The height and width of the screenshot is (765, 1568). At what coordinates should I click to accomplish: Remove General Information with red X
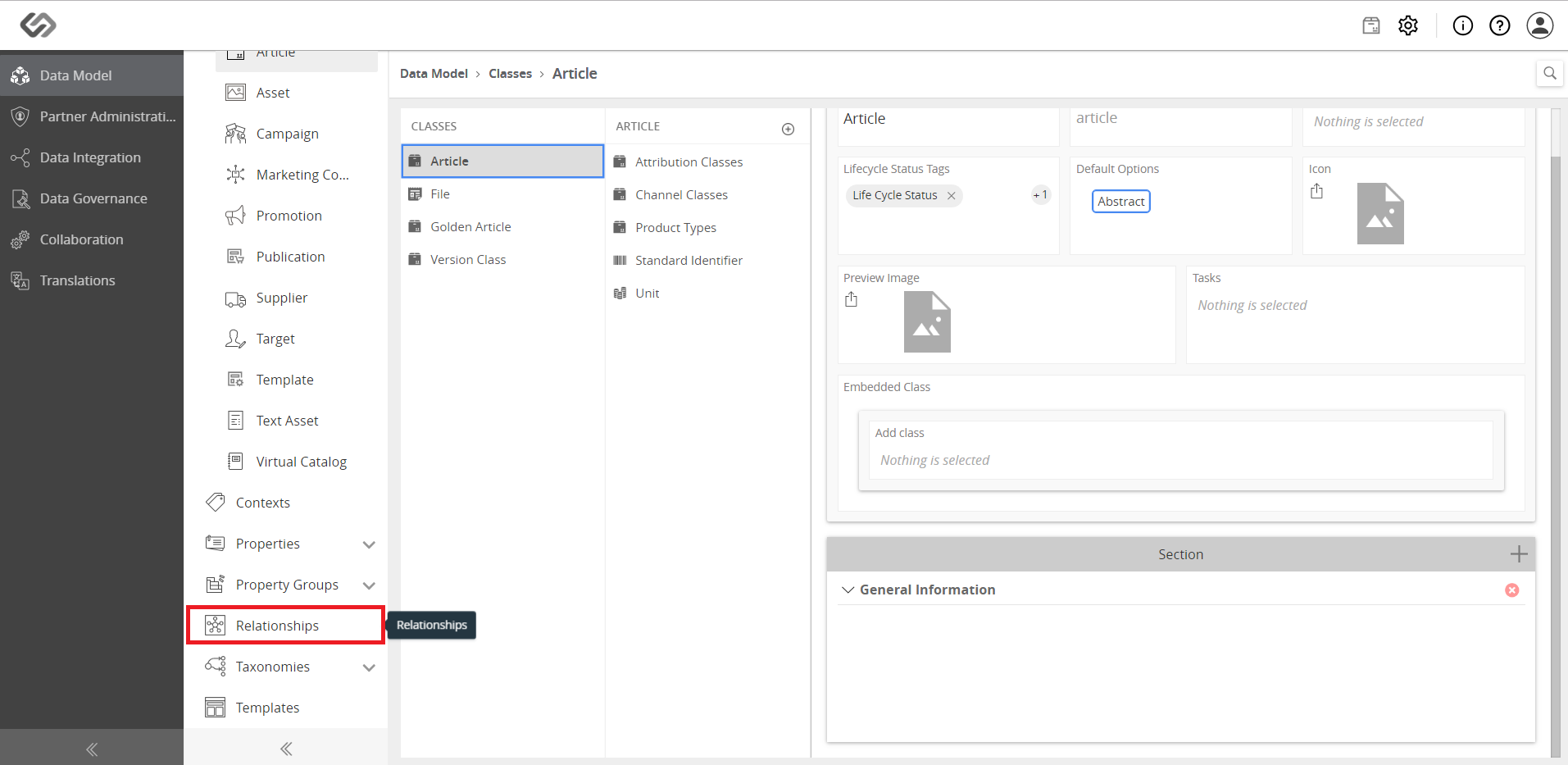[x=1512, y=590]
